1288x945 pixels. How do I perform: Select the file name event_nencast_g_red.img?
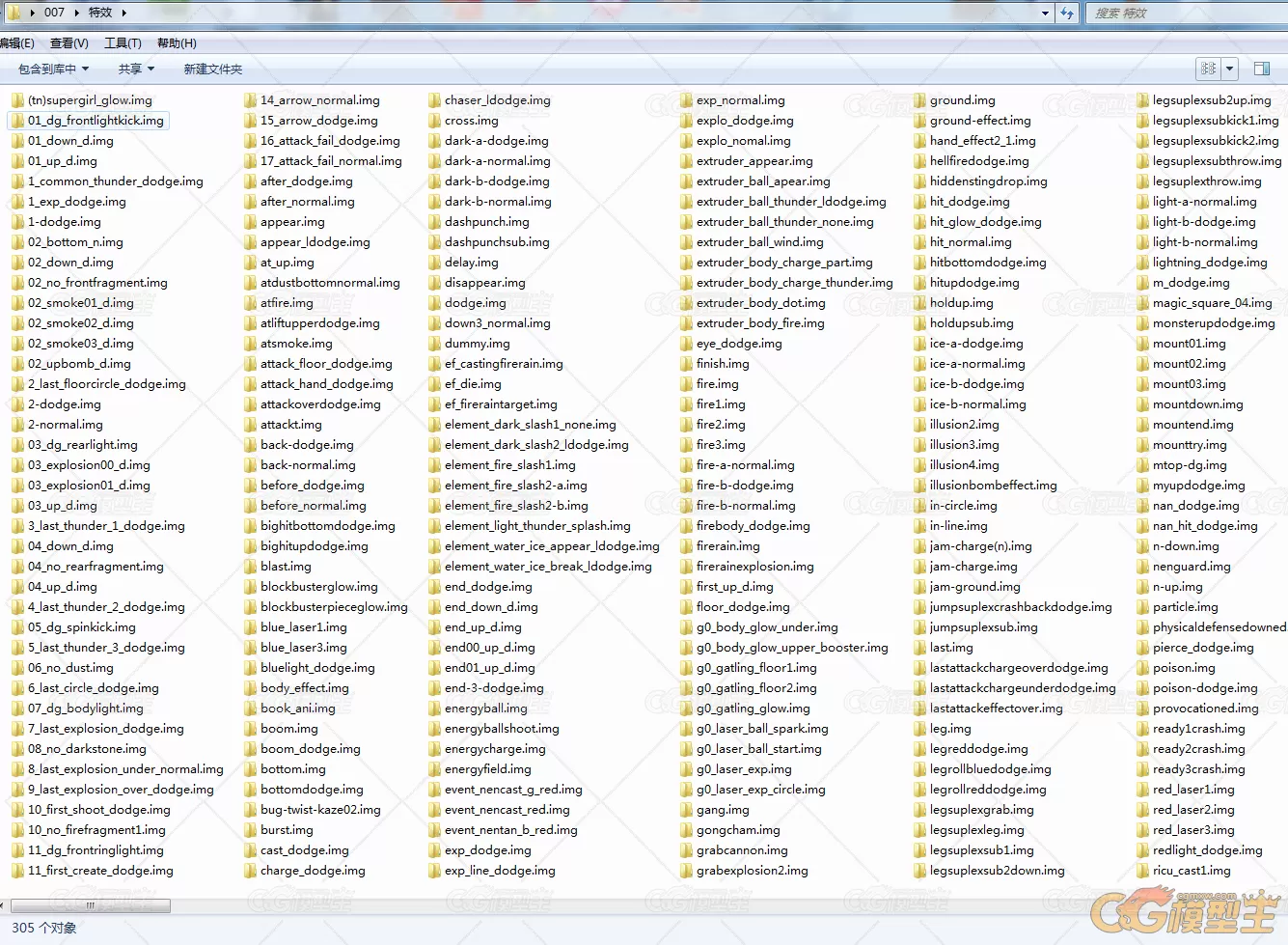pos(513,790)
